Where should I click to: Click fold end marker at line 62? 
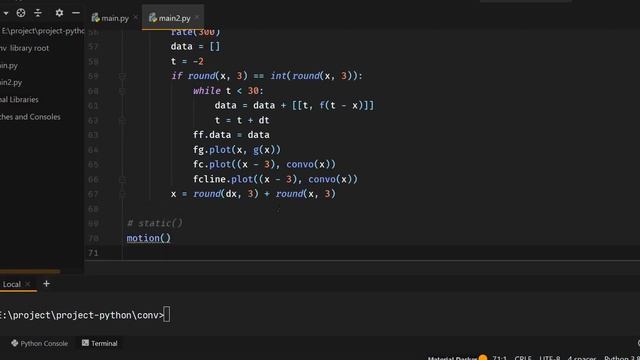click(x=122, y=120)
